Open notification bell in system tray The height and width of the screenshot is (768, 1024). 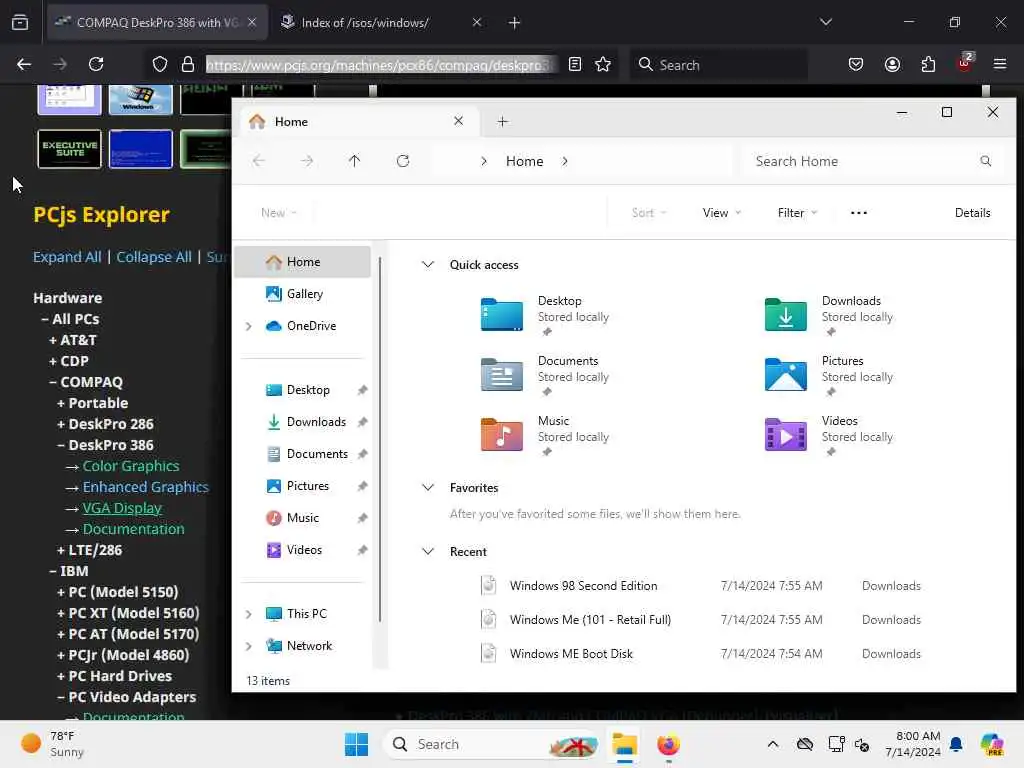click(x=956, y=744)
